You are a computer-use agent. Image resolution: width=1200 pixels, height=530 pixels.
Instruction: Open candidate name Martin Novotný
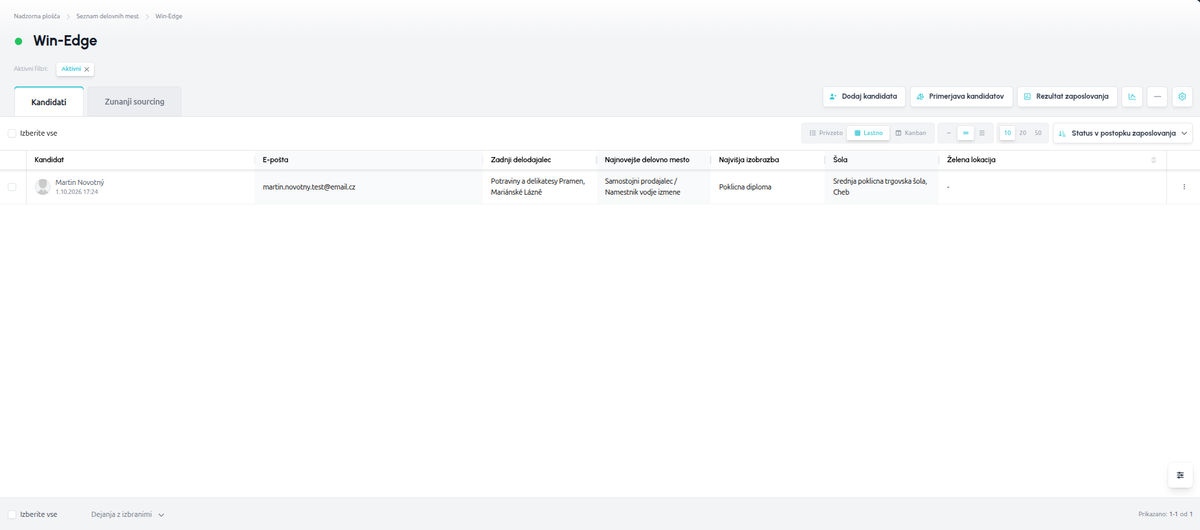tap(80, 182)
